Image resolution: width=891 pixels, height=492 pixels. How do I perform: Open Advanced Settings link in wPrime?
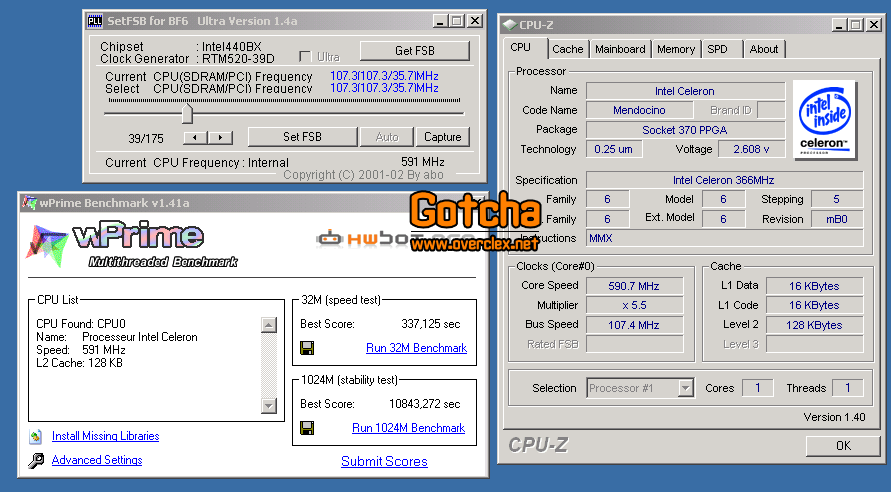97,460
